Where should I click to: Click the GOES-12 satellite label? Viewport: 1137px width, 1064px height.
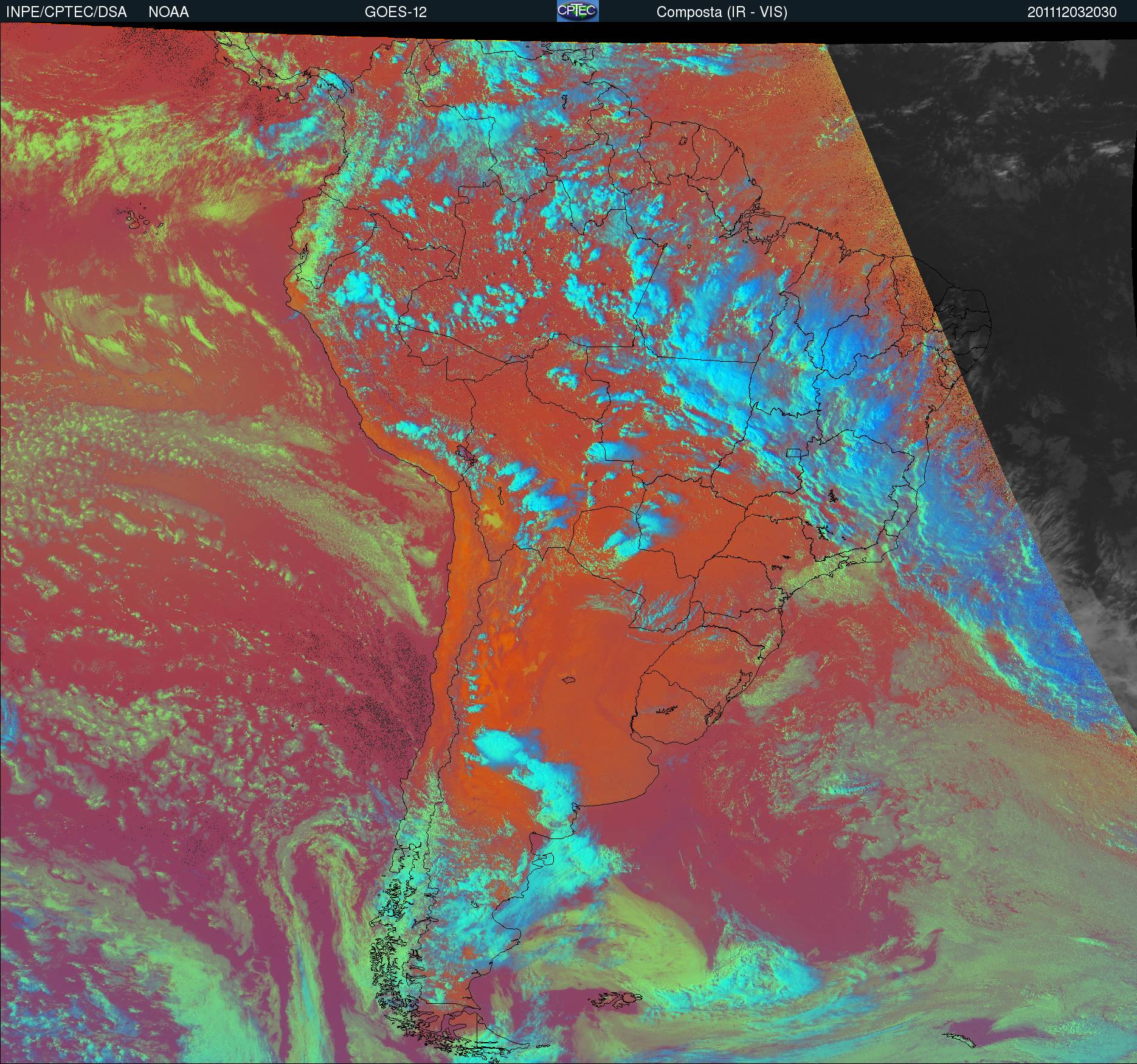pyautogui.click(x=395, y=12)
